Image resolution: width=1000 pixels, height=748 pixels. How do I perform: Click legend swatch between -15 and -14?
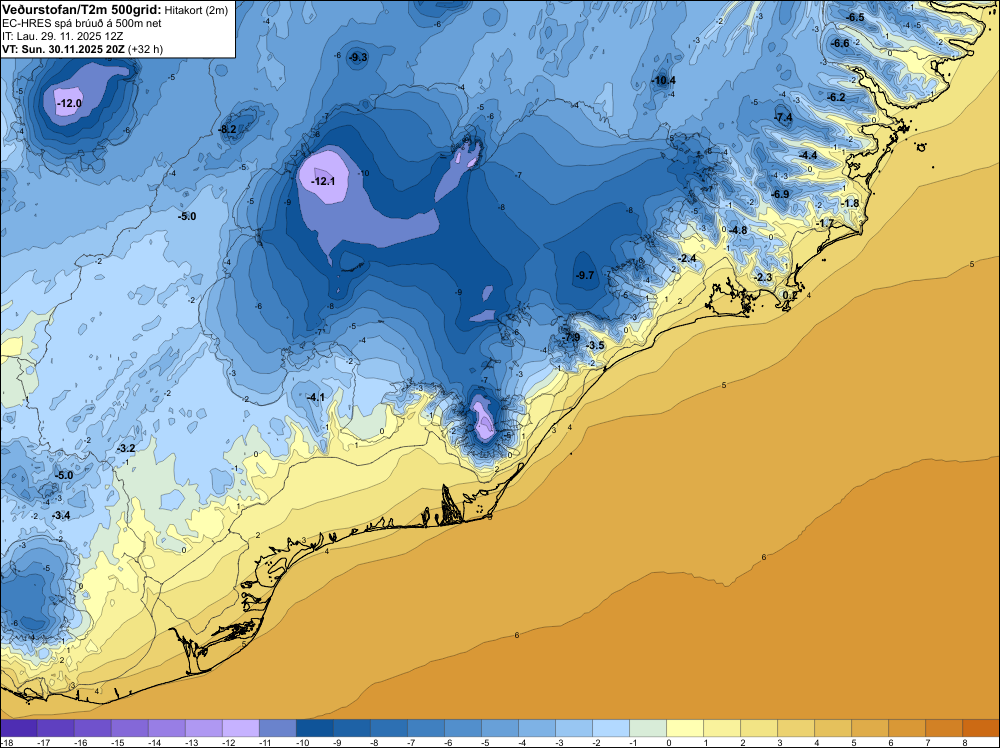129,728
